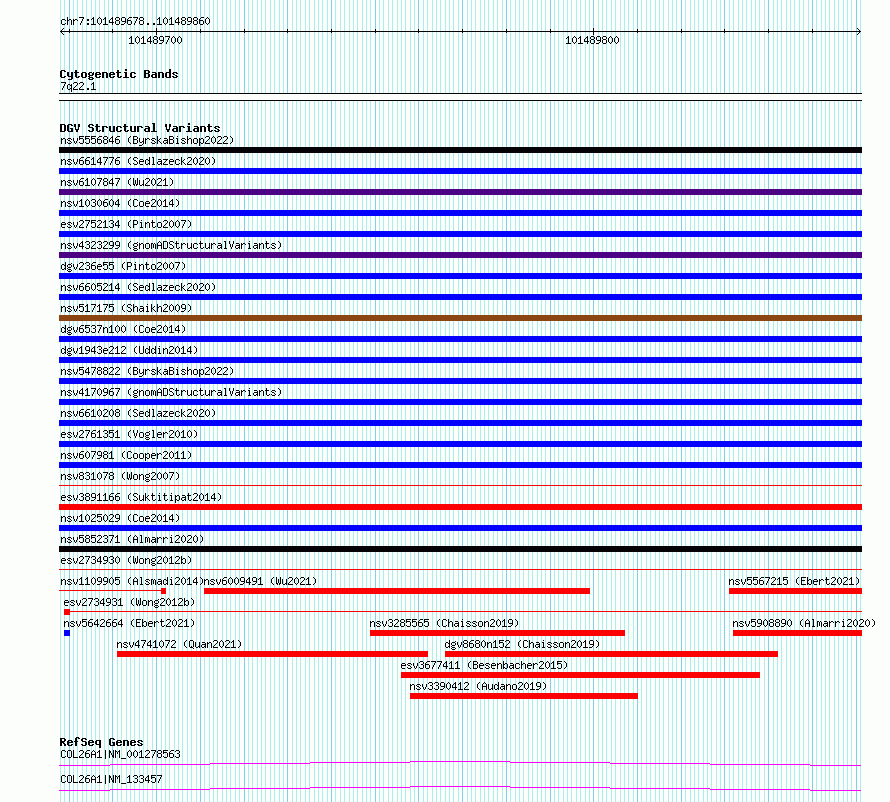Click the RefSeq Genes track heading
This screenshot has width=890, height=802.
click(102, 742)
